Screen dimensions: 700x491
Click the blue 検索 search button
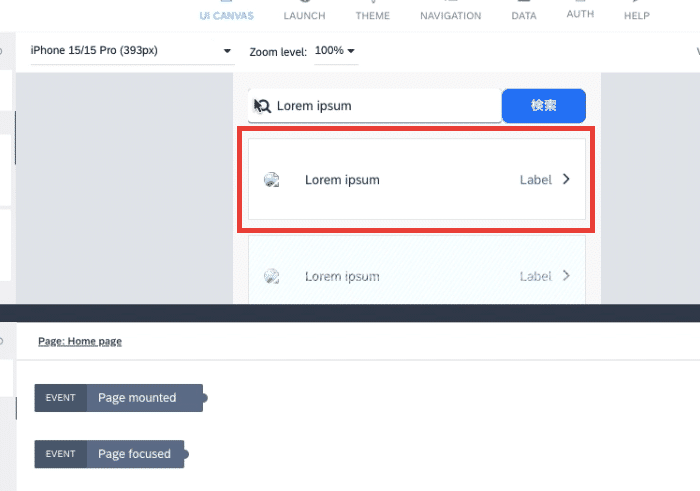pos(544,106)
